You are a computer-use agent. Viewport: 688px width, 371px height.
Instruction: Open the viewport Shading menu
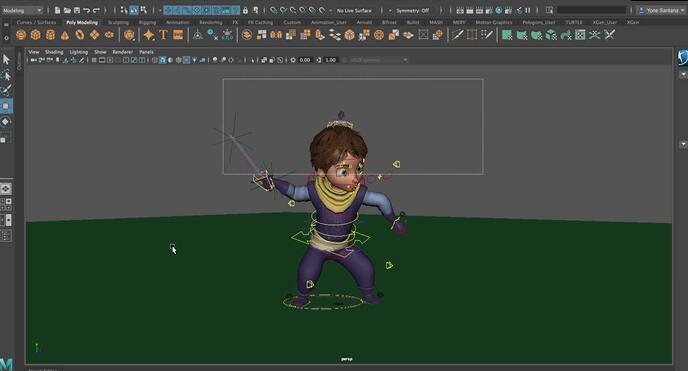coord(54,52)
